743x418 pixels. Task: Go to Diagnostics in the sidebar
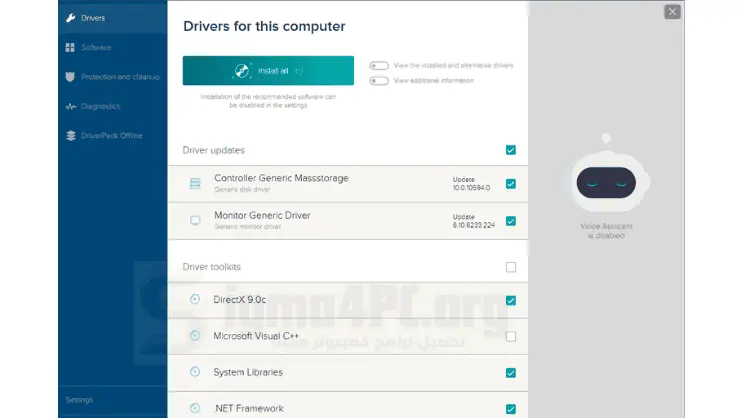(x=101, y=106)
